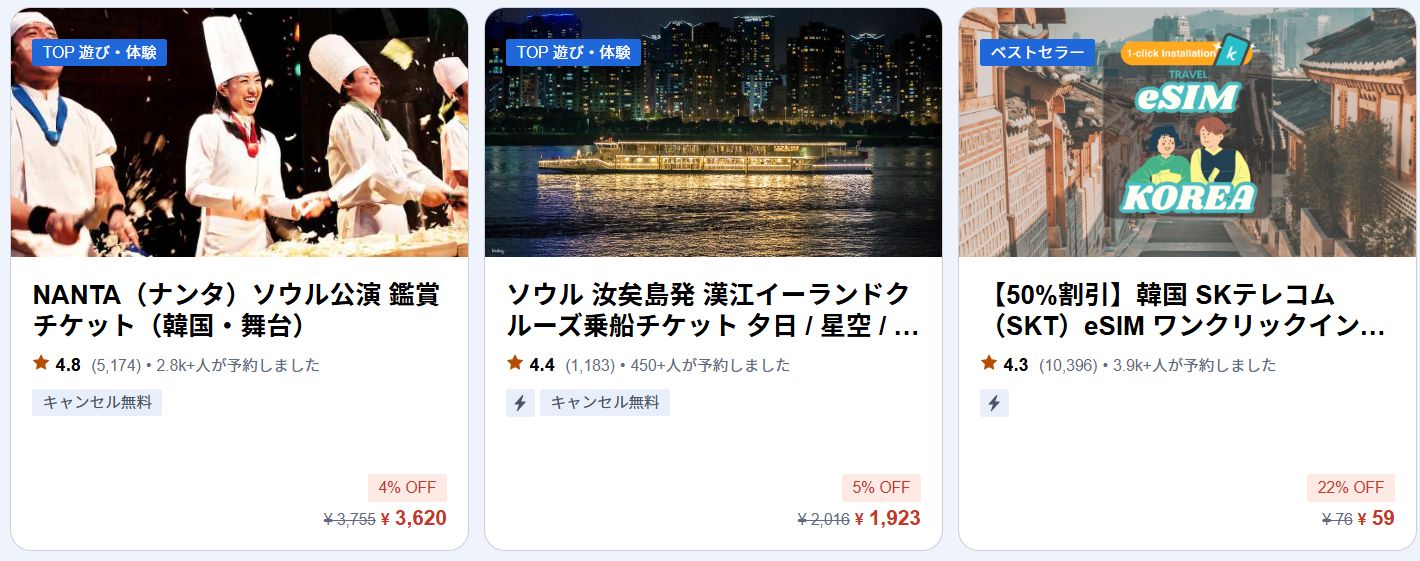Image resolution: width=1420 pixels, height=561 pixels.
Task: Click the star rating icon beside 4.8
Action: (41, 363)
